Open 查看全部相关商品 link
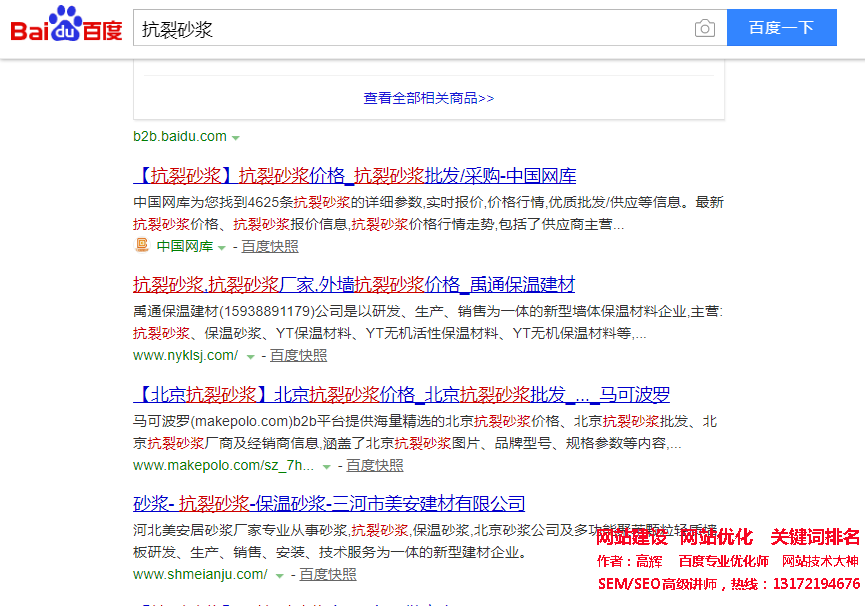 428,98
